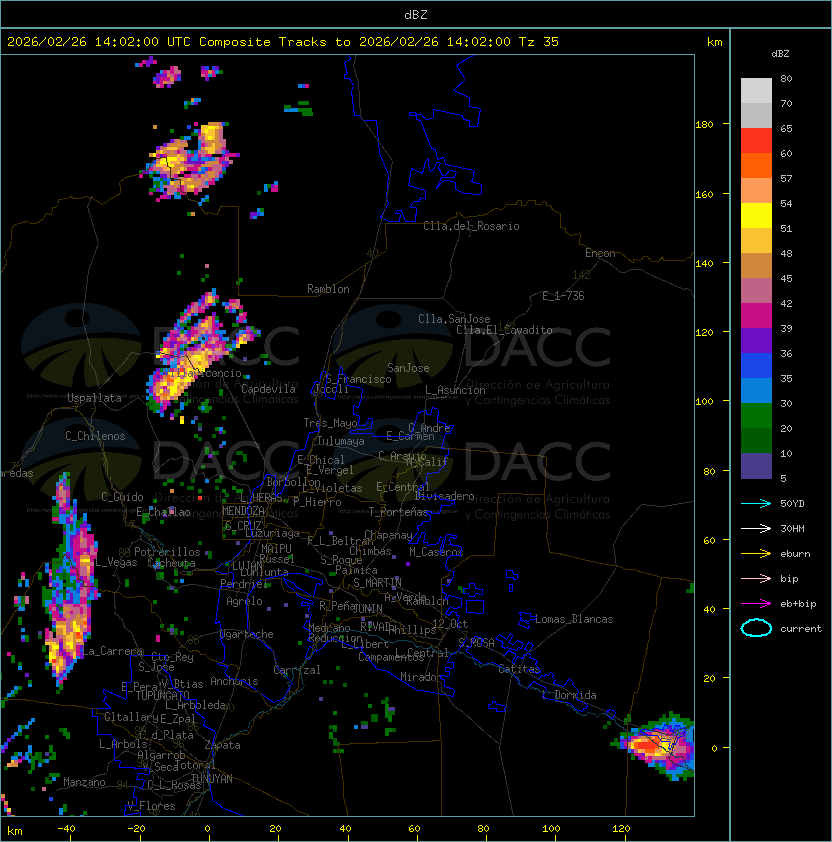Click the 'Lomas_Blancas' map label
The width and height of the screenshot is (832, 842).
click(574, 619)
